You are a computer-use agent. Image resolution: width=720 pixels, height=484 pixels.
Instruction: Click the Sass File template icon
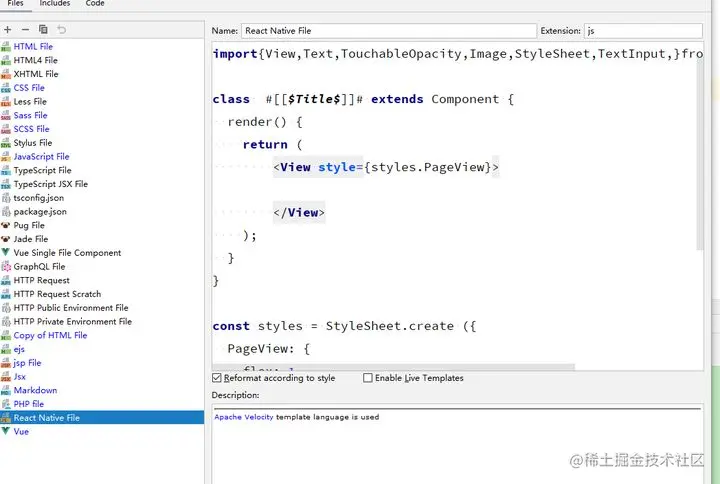6,115
